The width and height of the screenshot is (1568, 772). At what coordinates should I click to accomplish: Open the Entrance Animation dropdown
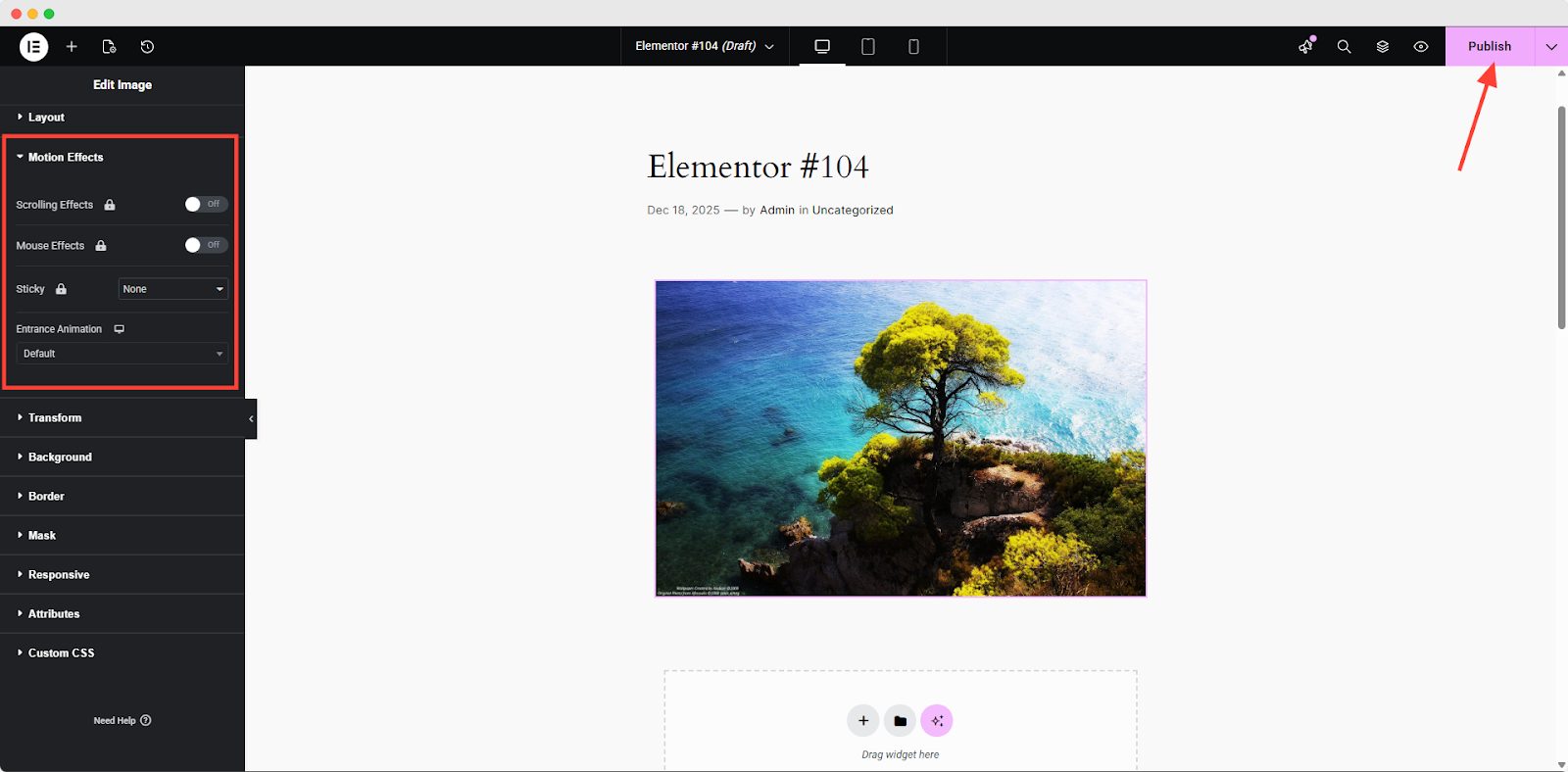(122, 354)
